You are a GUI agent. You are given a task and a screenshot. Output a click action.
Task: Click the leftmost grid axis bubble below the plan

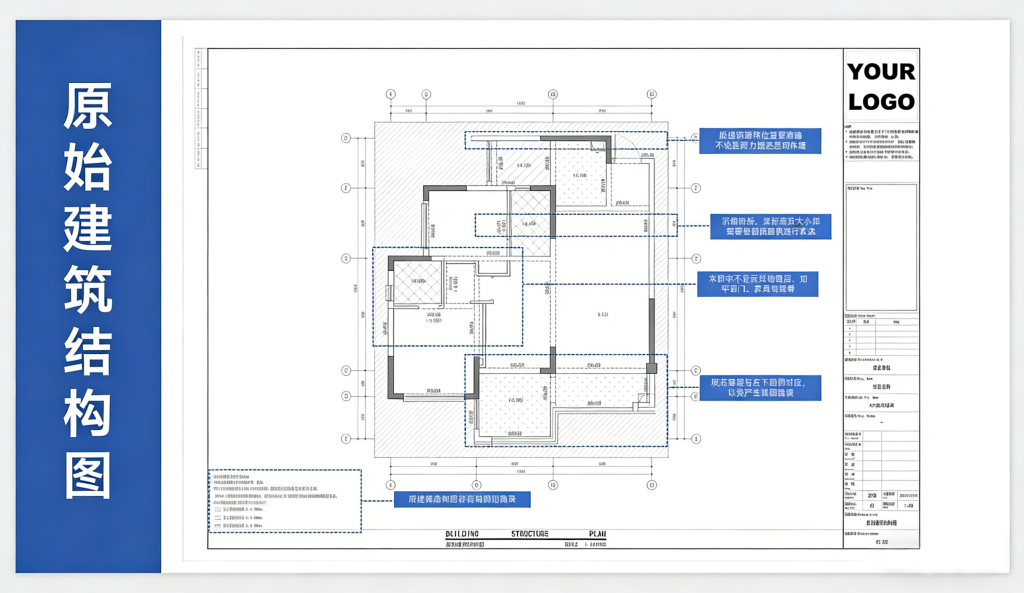point(389,484)
